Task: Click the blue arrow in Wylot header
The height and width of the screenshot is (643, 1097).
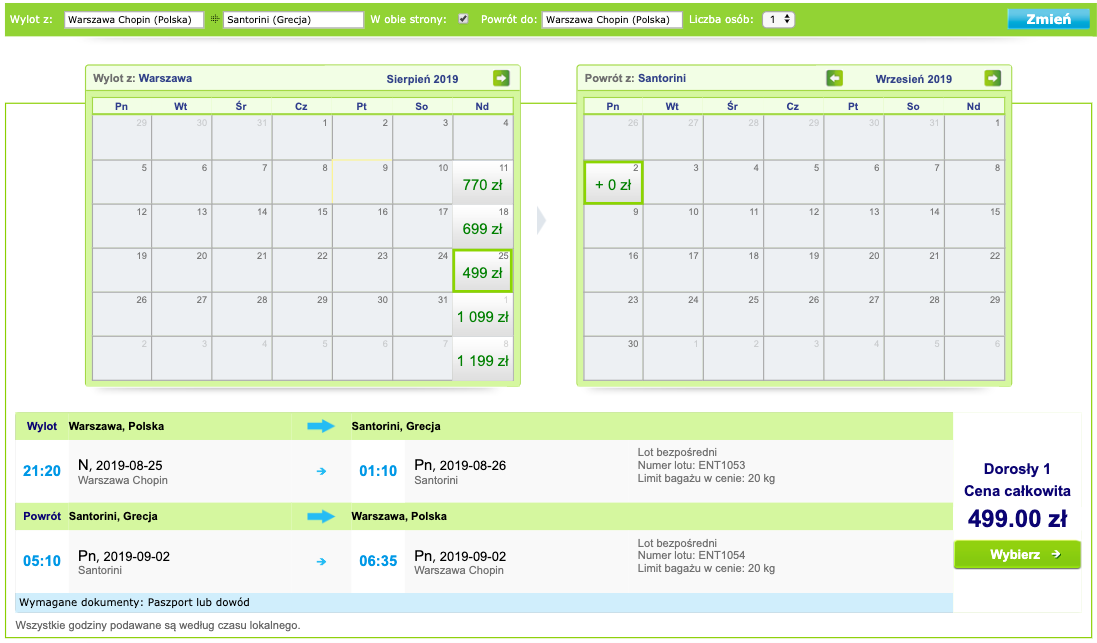Action: coord(321,427)
